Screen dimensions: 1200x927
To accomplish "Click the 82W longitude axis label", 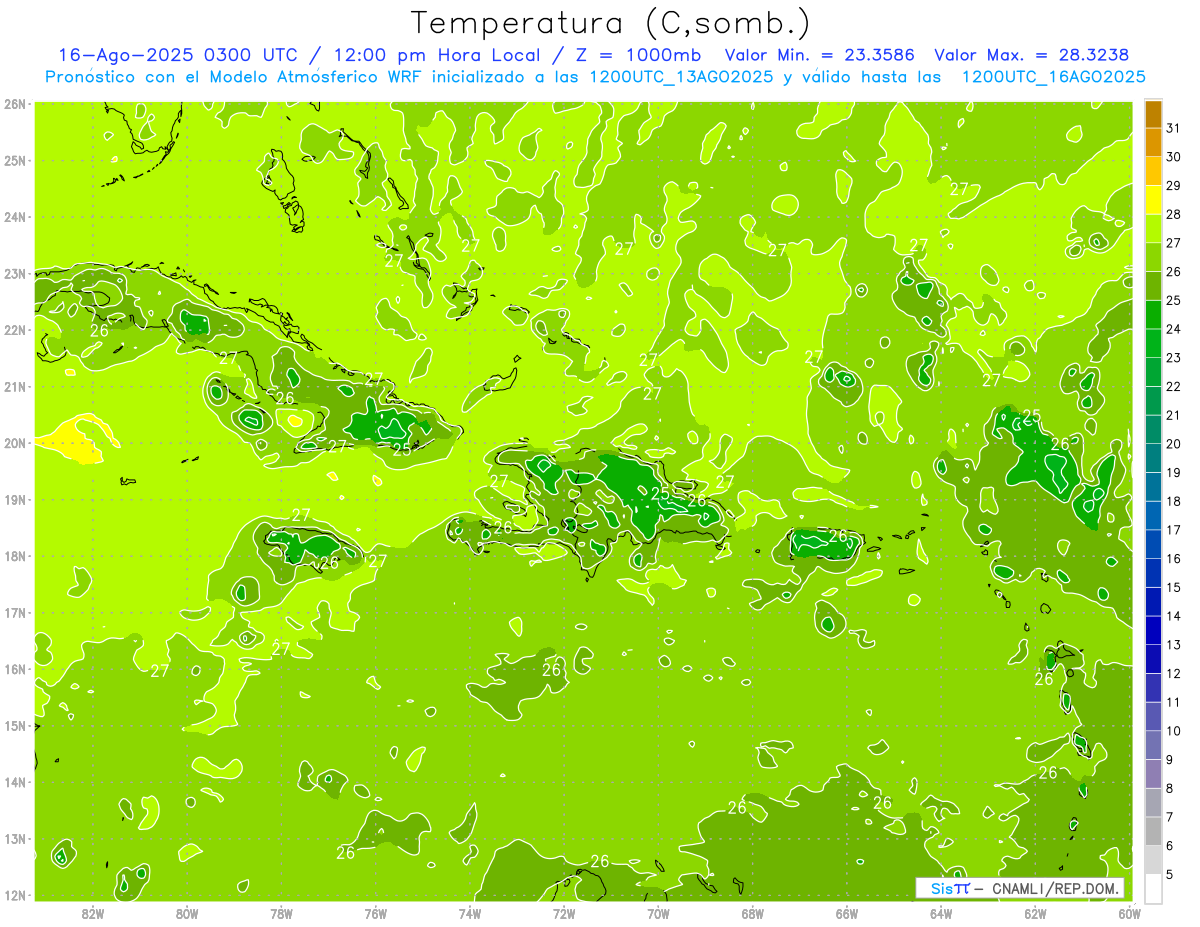I will coord(93,913).
